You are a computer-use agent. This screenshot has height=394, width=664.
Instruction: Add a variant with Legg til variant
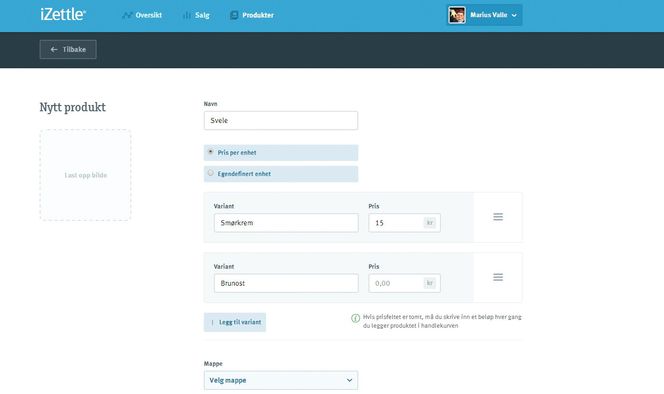(235, 322)
